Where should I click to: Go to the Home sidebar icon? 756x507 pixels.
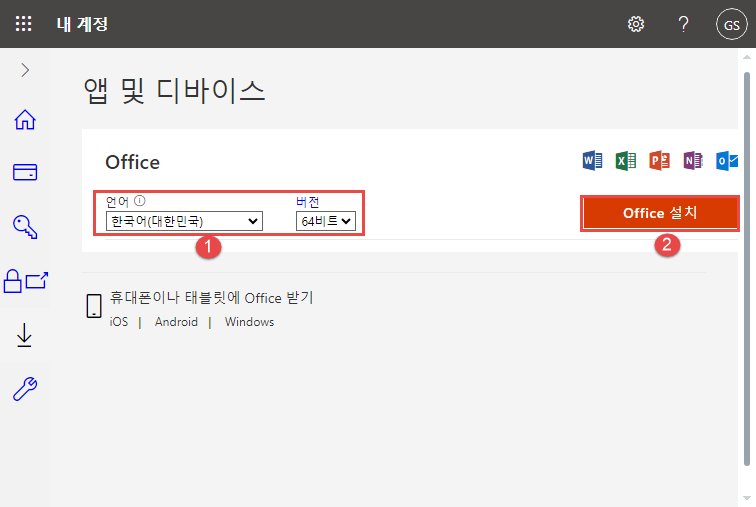pos(25,120)
